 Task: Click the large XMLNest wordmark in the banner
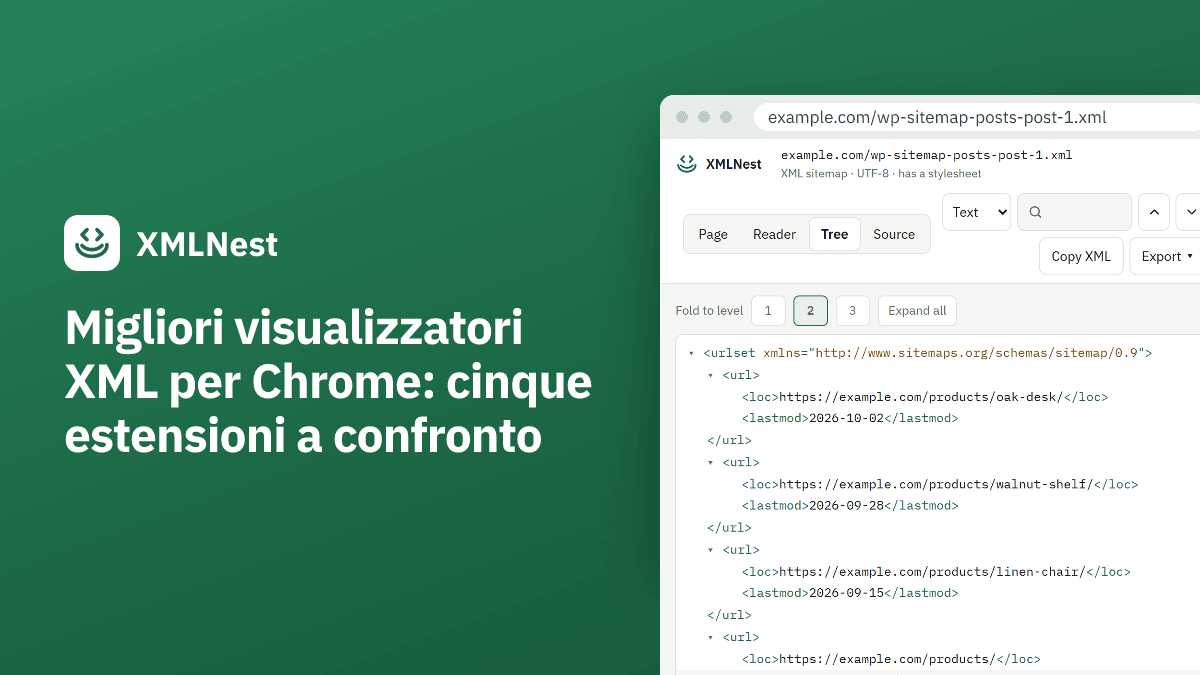point(207,244)
